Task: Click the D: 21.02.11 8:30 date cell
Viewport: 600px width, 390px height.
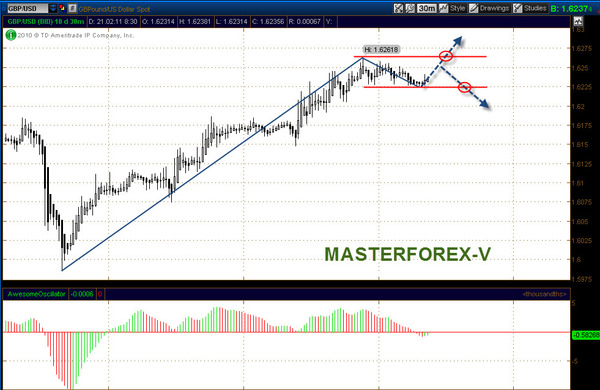Action: tap(113, 21)
